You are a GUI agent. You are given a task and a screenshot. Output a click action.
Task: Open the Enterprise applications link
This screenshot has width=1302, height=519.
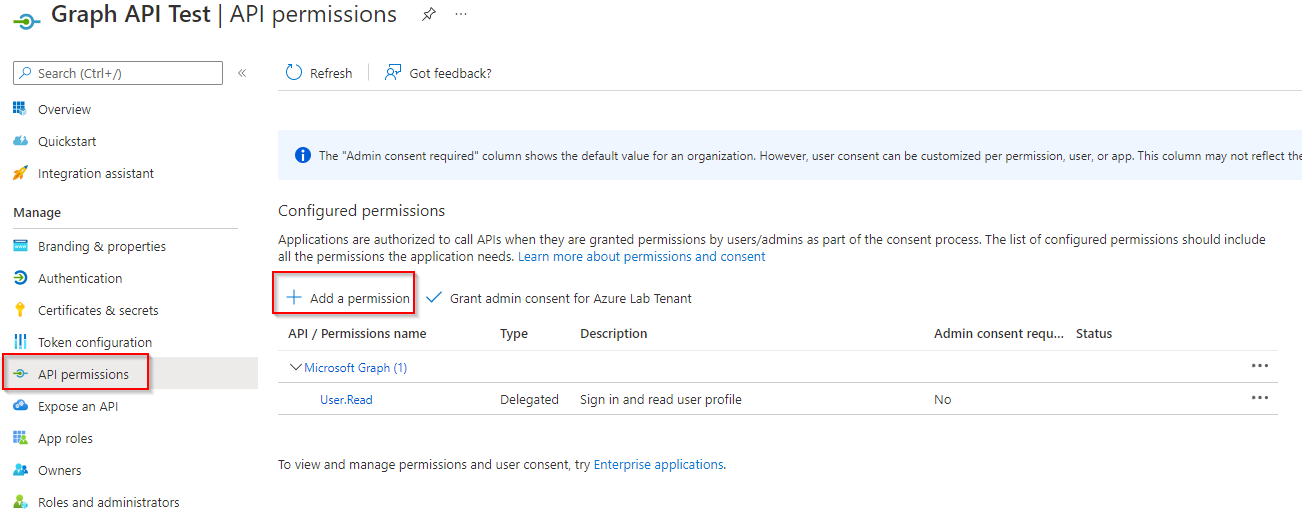pyautogui.click(x=658, y=465)
